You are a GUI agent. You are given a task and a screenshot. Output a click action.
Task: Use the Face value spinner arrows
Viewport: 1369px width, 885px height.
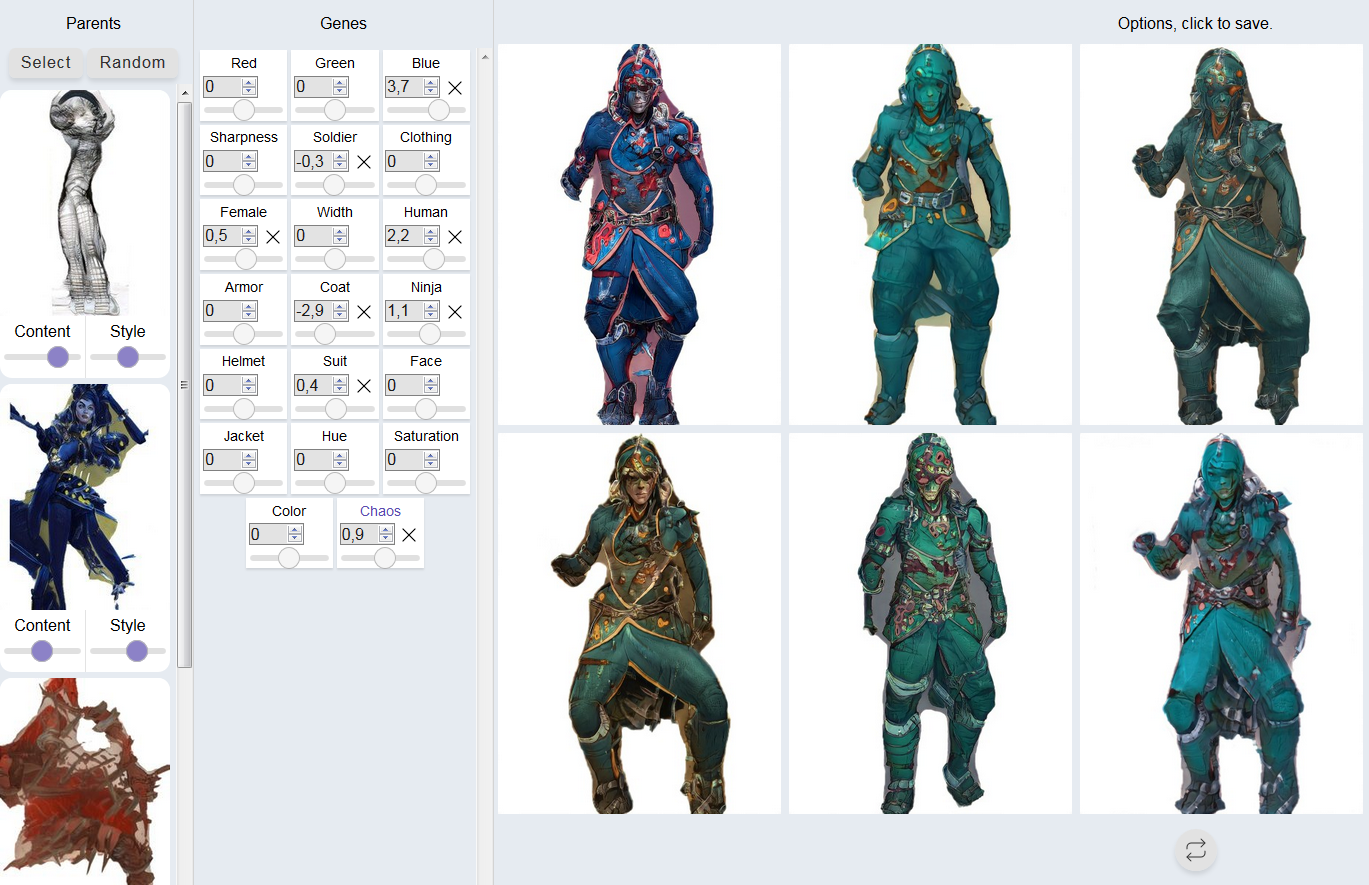[x=431, y=386]
